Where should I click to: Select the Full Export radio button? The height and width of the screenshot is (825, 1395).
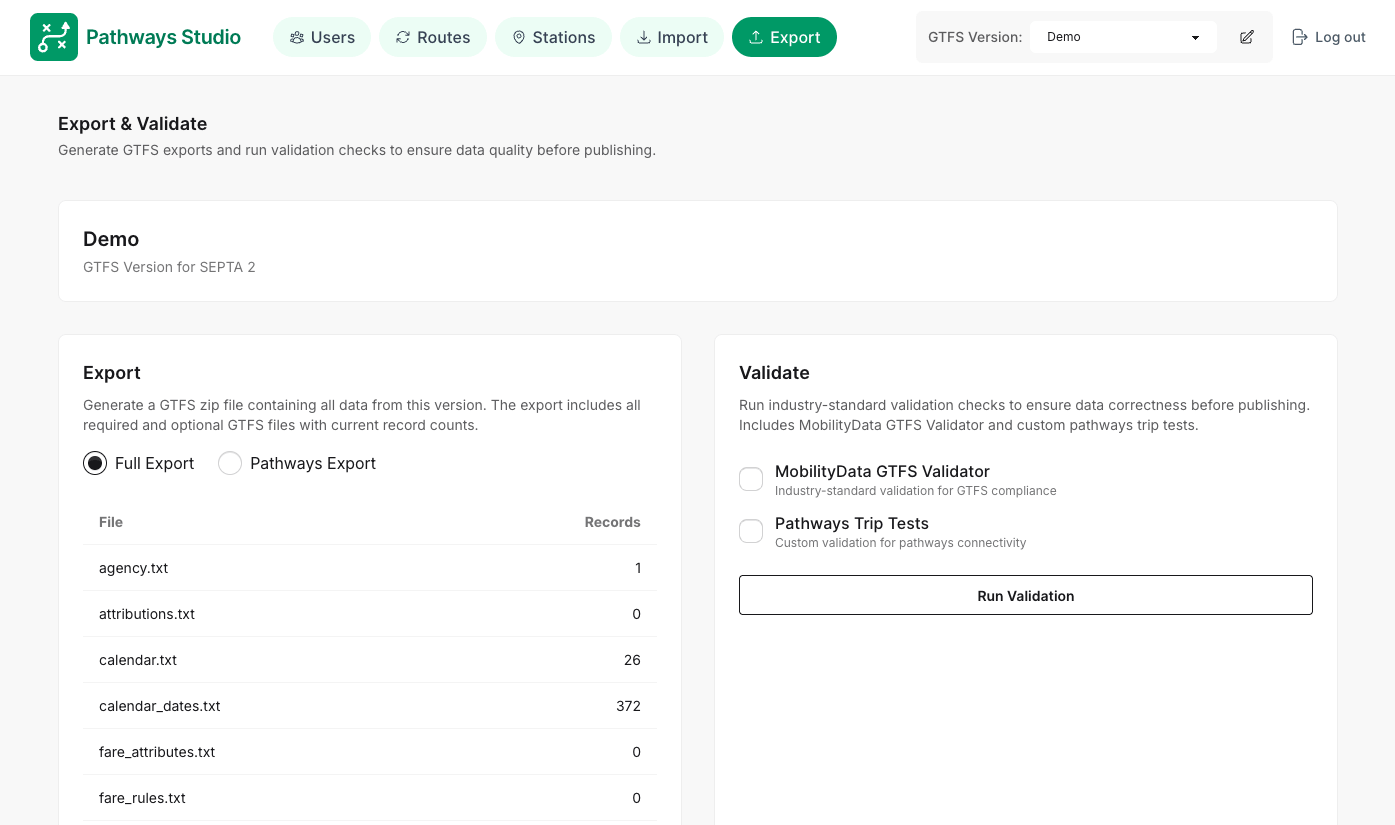pos(95,463)
